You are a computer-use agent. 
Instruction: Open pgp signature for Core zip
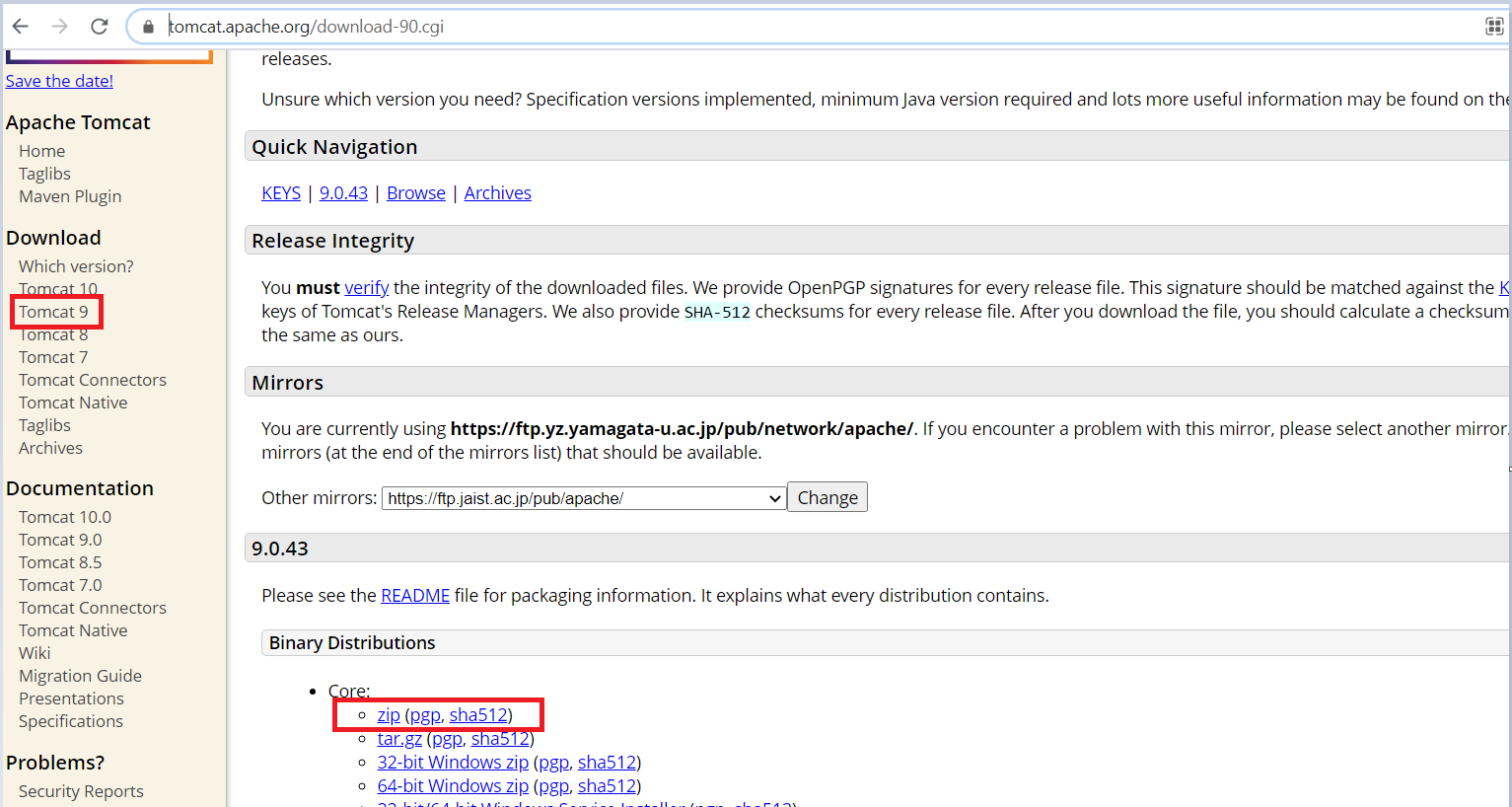point(425,715)
